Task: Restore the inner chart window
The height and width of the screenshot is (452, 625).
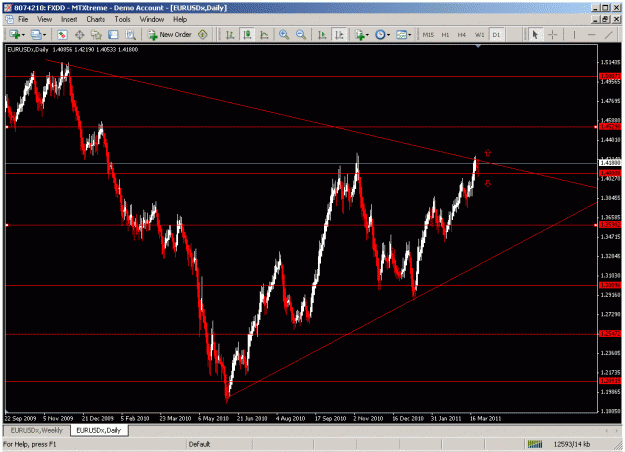Action: coord(605,19)
